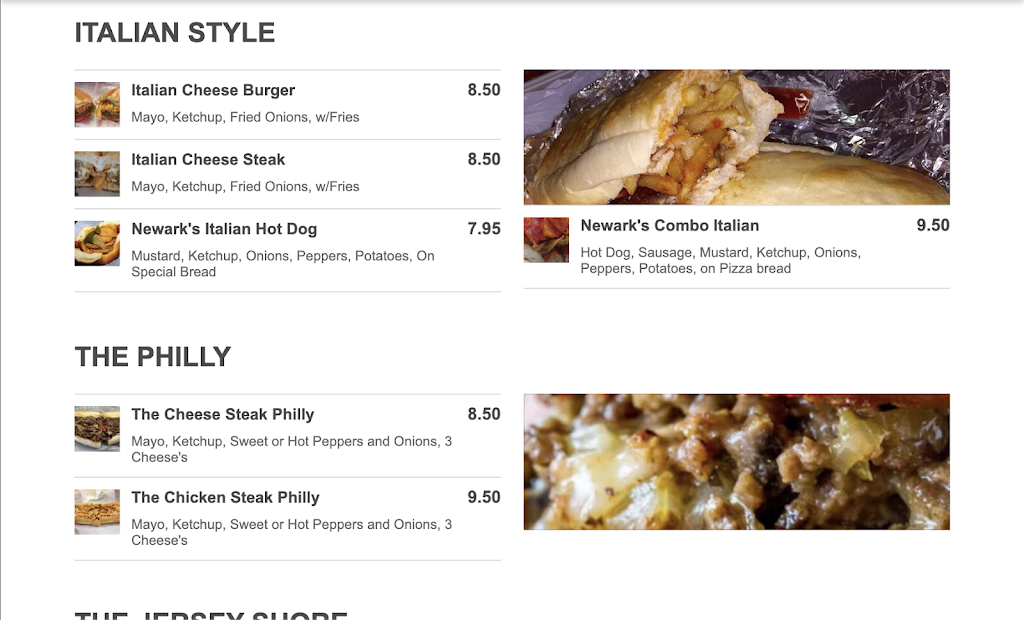Image resolution: width=1024 pixels, height=620 pixels.
Task: Click the Italian Cheese Burger ingredients description
Action: [245, 117]
